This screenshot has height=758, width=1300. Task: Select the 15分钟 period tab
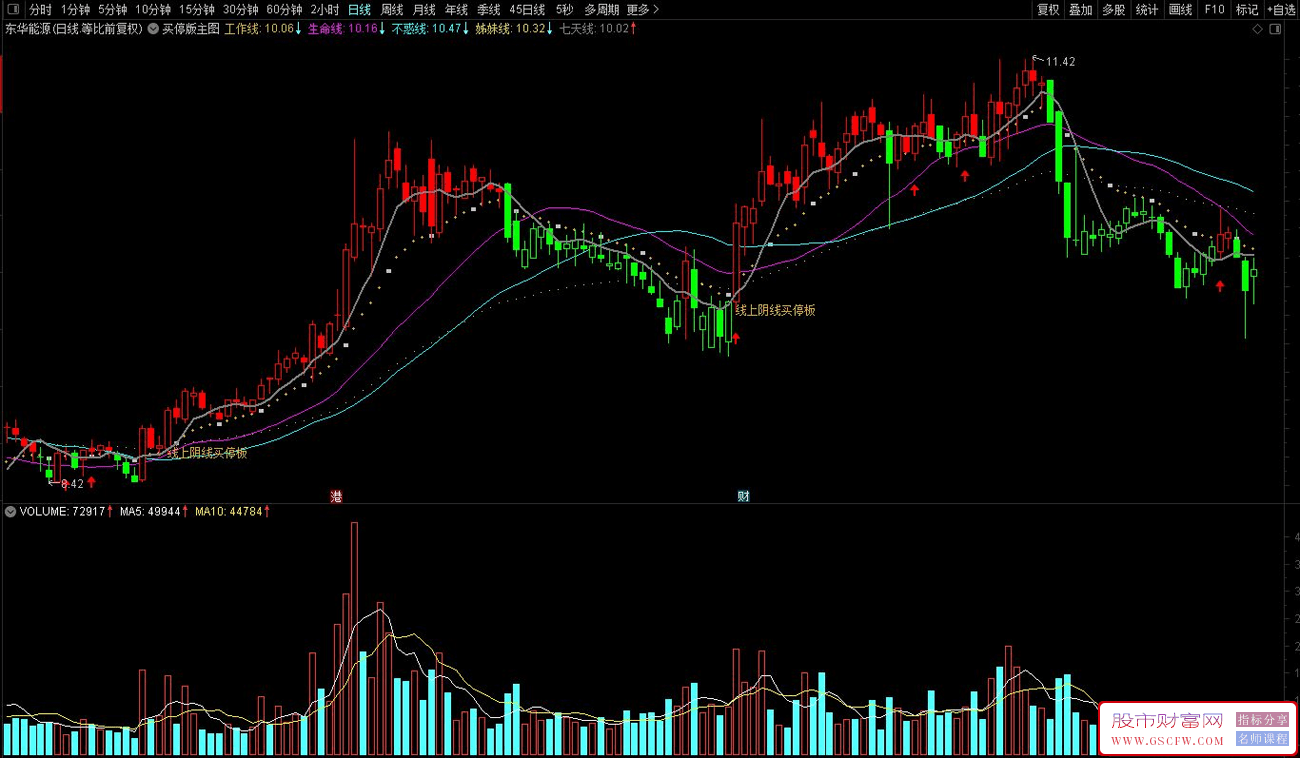point(197,10)
